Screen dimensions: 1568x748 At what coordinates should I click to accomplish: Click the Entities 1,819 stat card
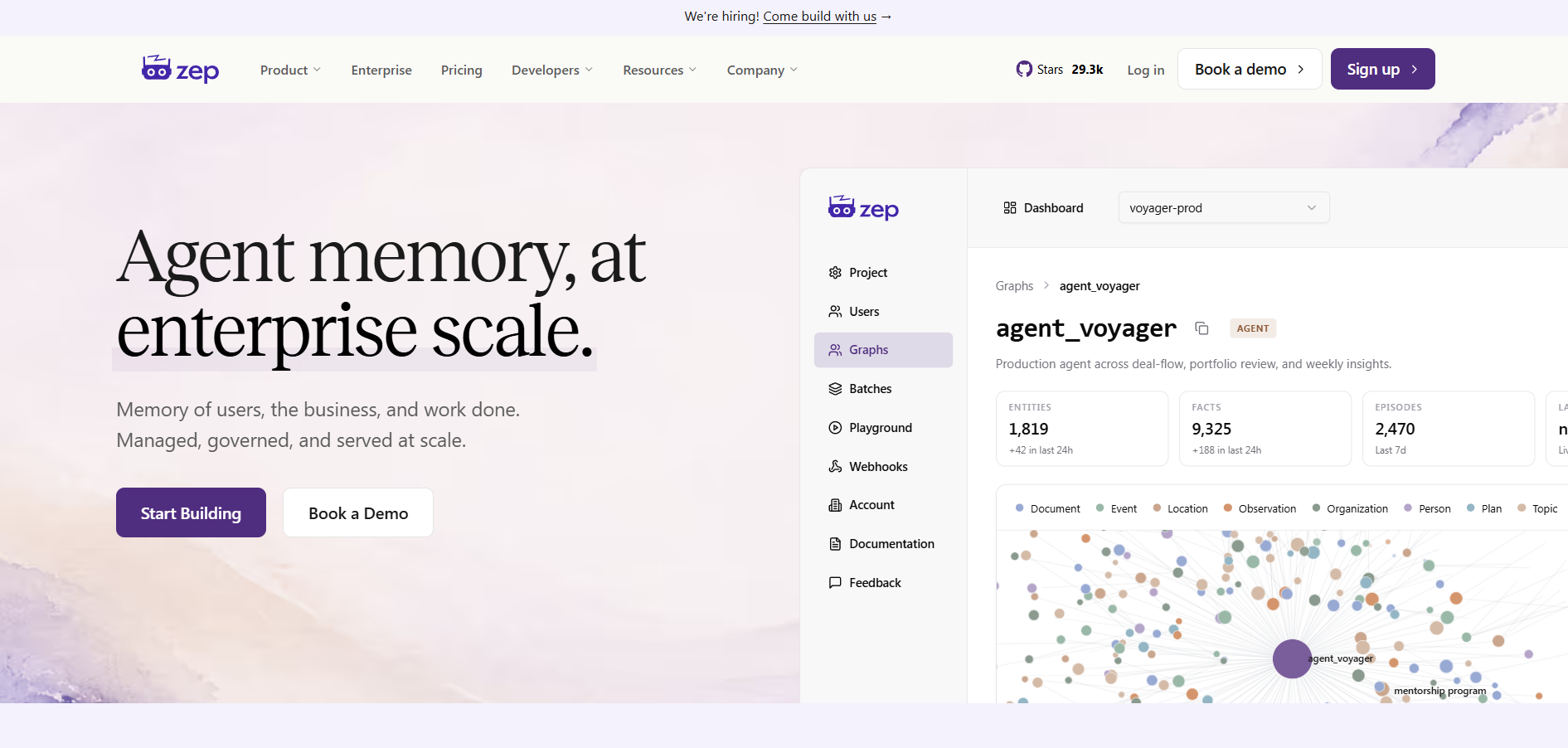point(1082,429)
